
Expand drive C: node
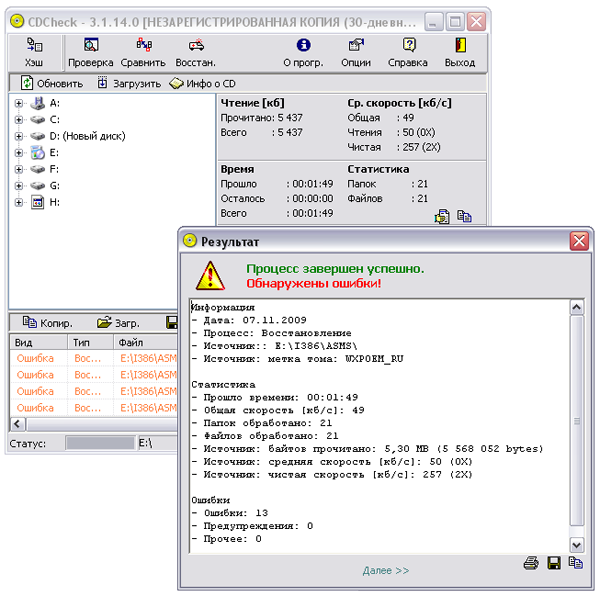(x=18, y=120)
